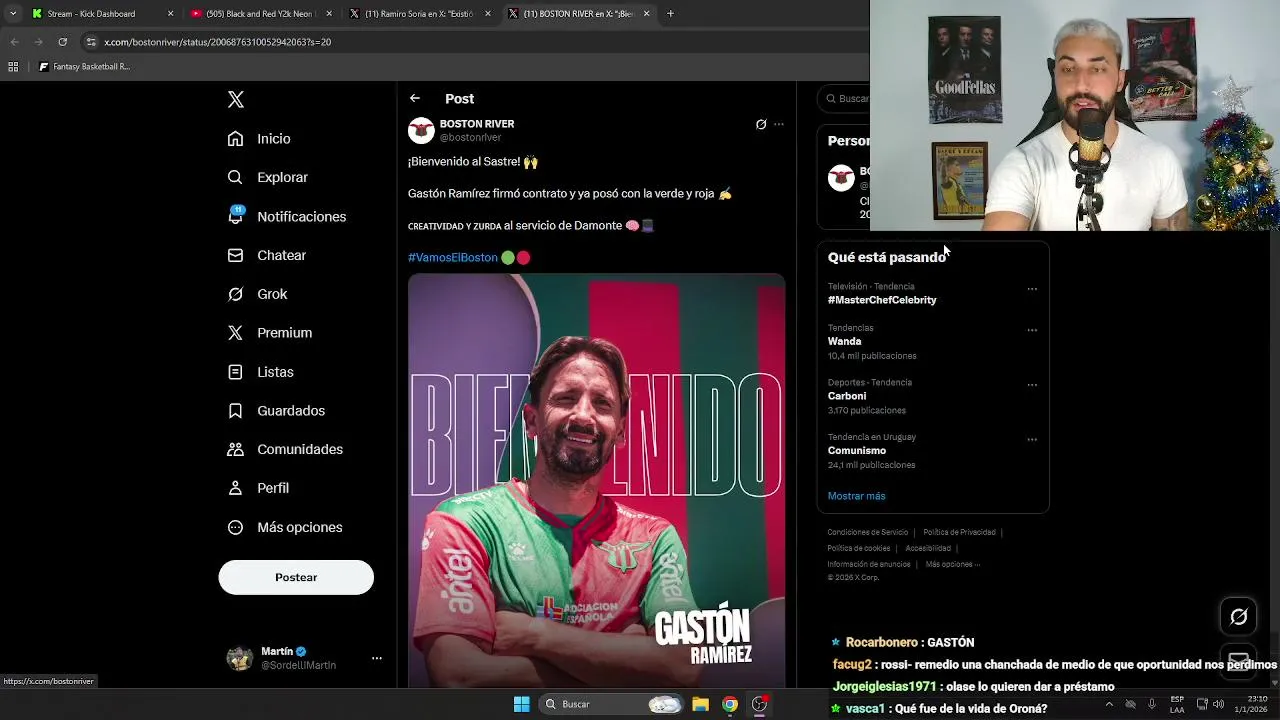
Task: Open the Inicio home icon
Action: [x=235, y=139]
